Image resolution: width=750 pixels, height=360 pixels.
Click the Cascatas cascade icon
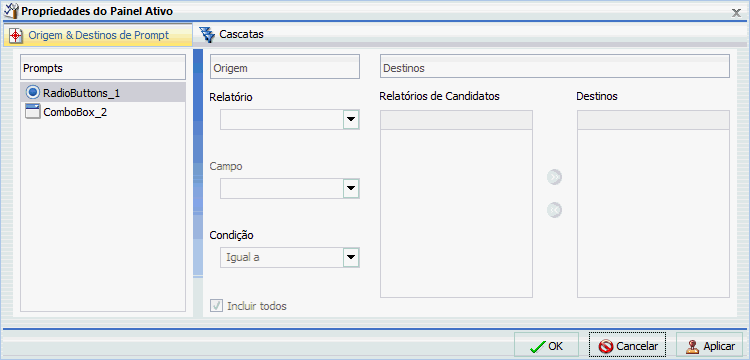click(208, 34)
